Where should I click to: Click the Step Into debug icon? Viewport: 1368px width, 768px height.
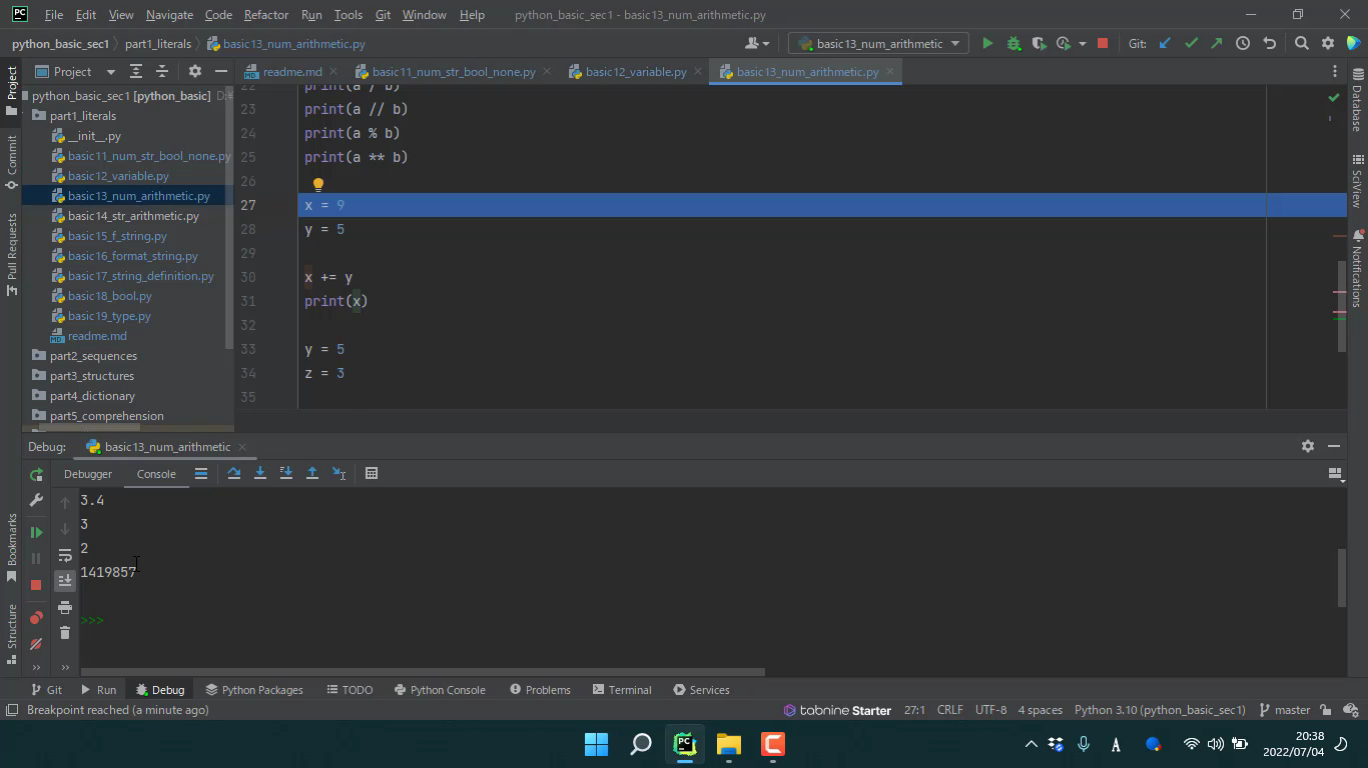(x=260, y=473)
